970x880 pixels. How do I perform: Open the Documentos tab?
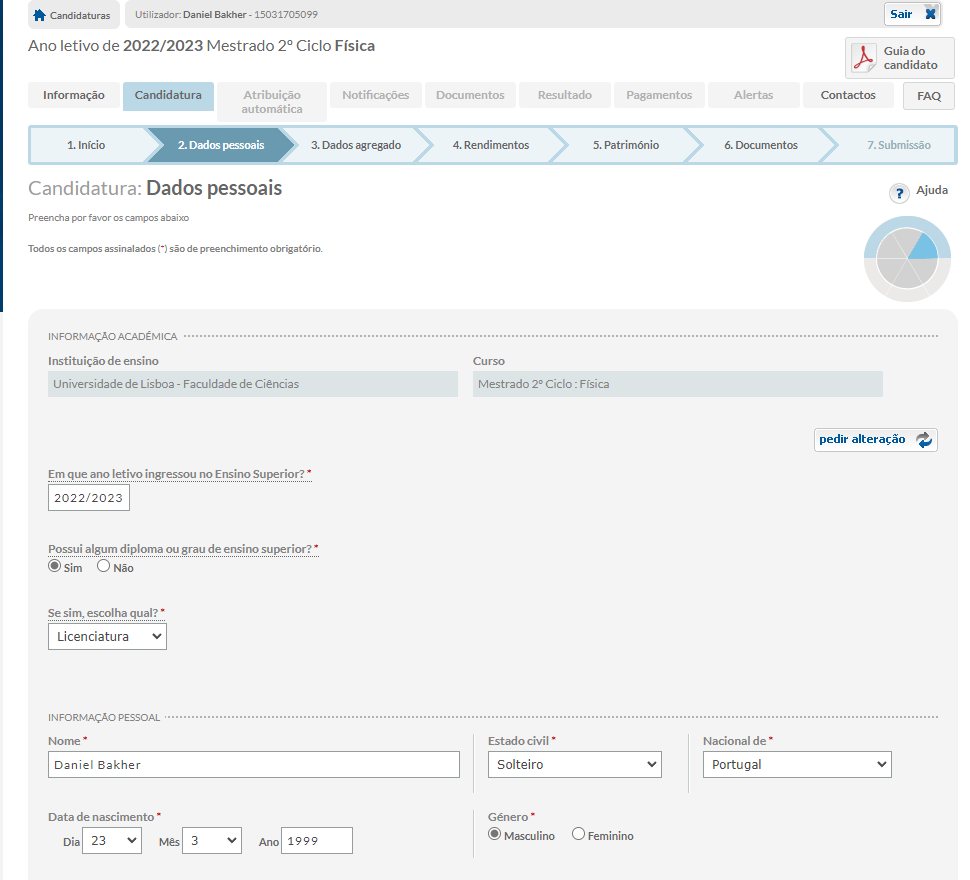point(470,95)
